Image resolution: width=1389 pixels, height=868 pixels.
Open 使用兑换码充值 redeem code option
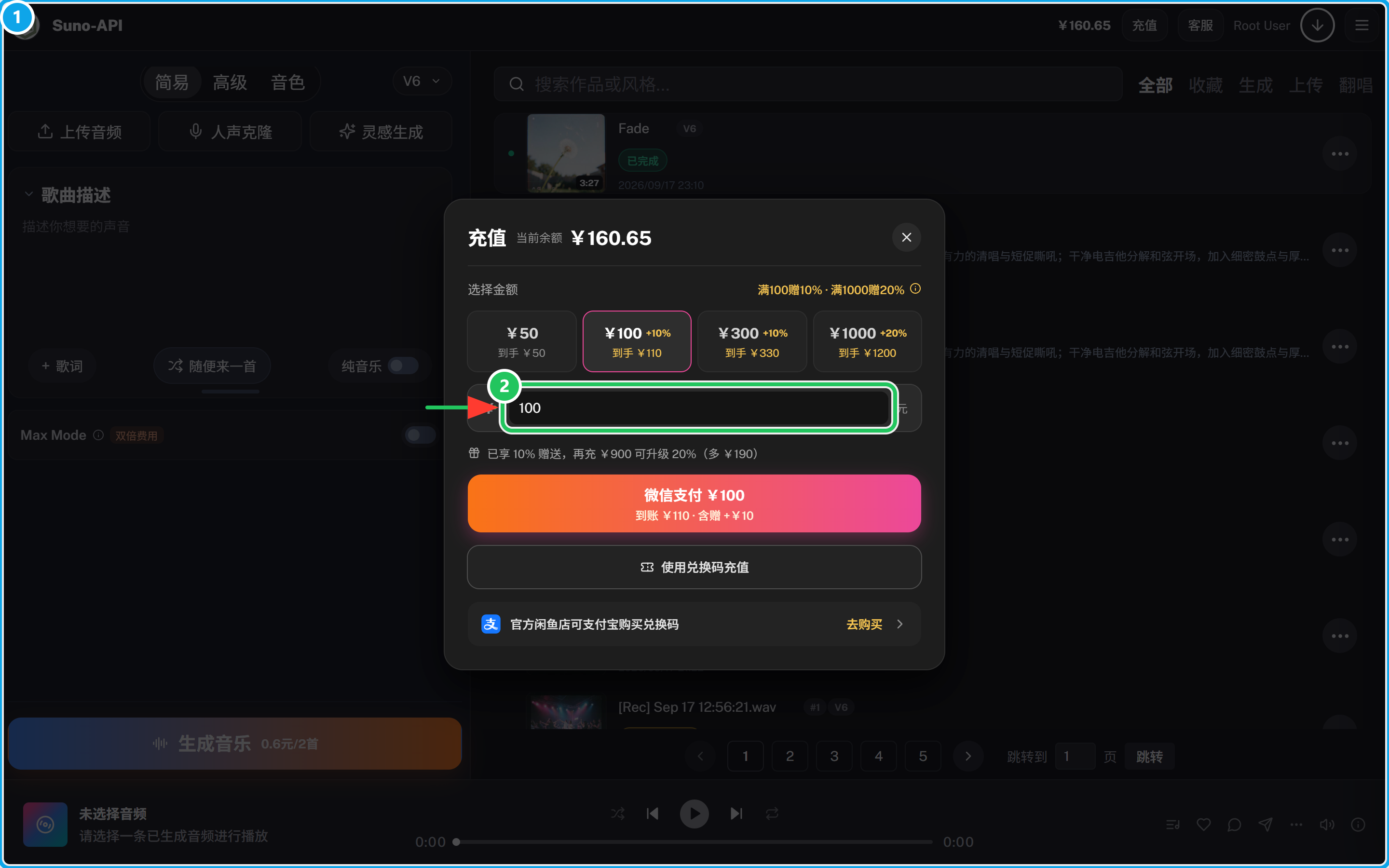click(x=694, y=567)
